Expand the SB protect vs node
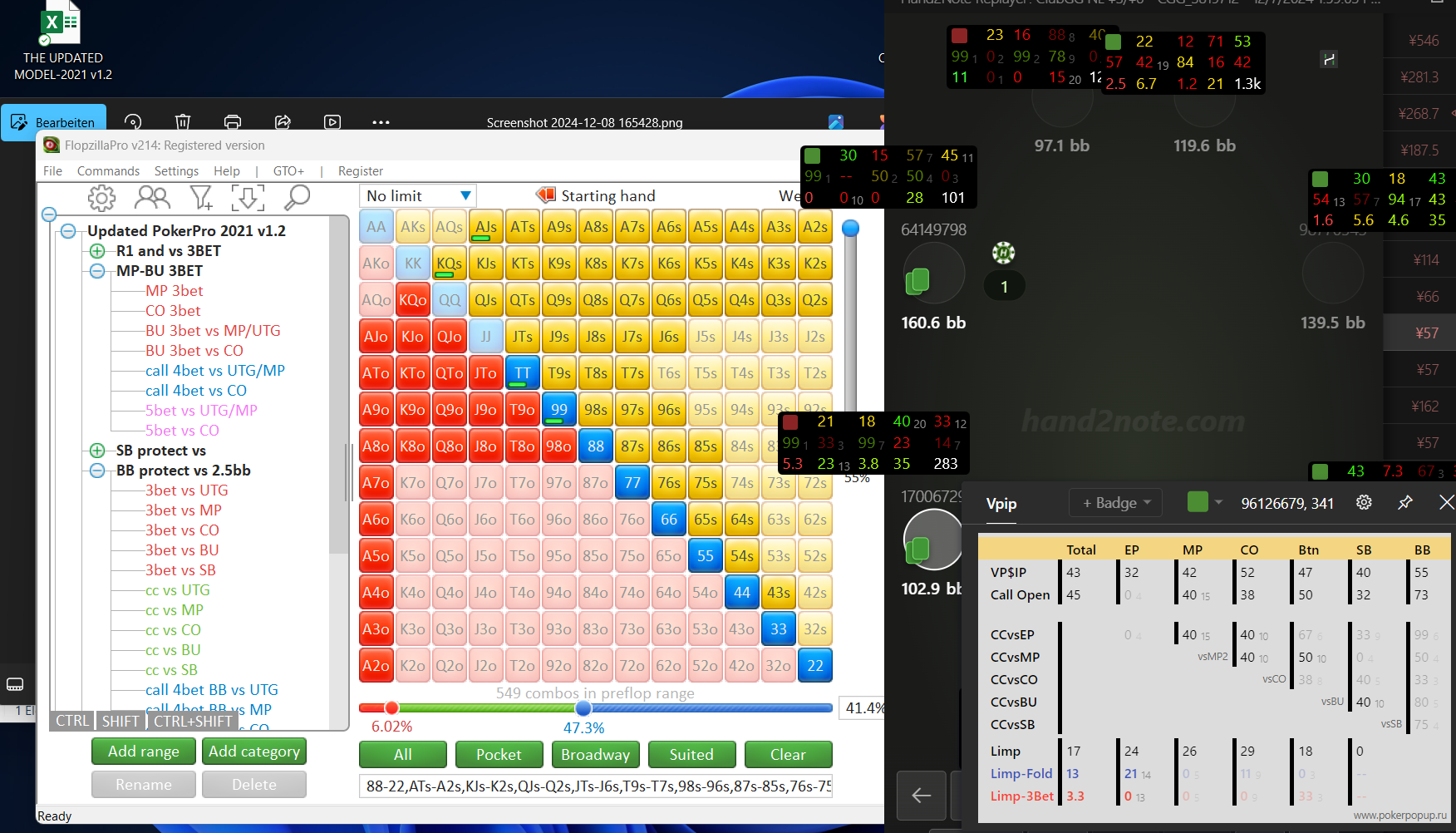 (97, 451)
